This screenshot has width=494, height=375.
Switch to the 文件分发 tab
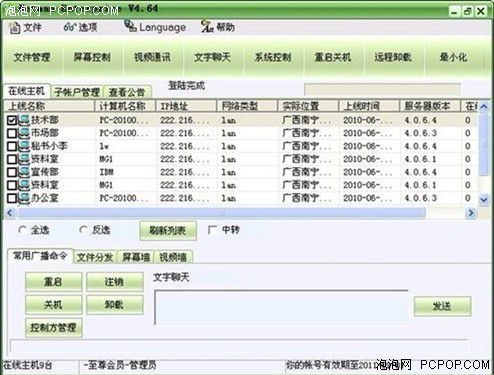[x=95, y=257]
